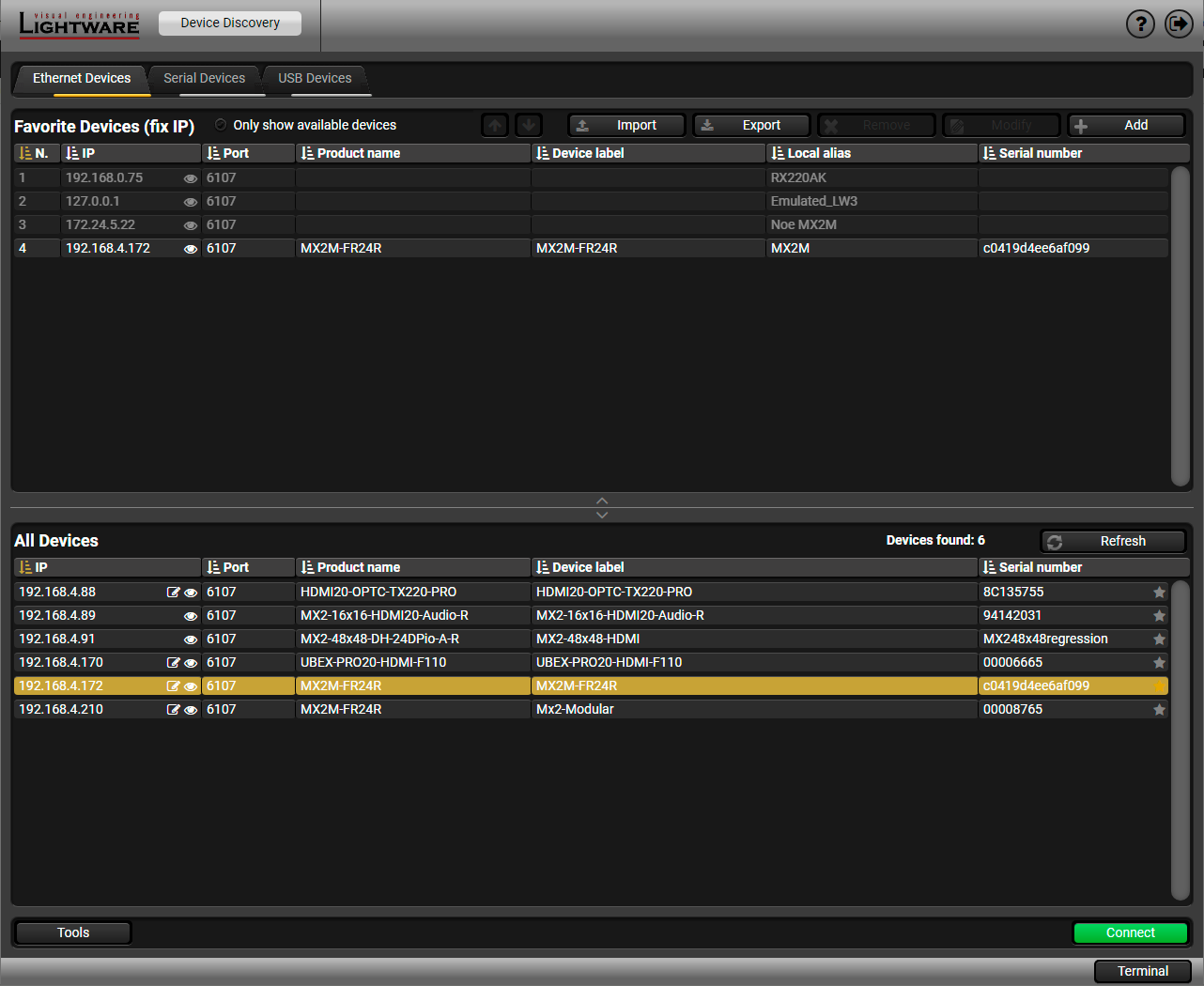
Task: Click the Modify button
Action: coord(1001,125)
